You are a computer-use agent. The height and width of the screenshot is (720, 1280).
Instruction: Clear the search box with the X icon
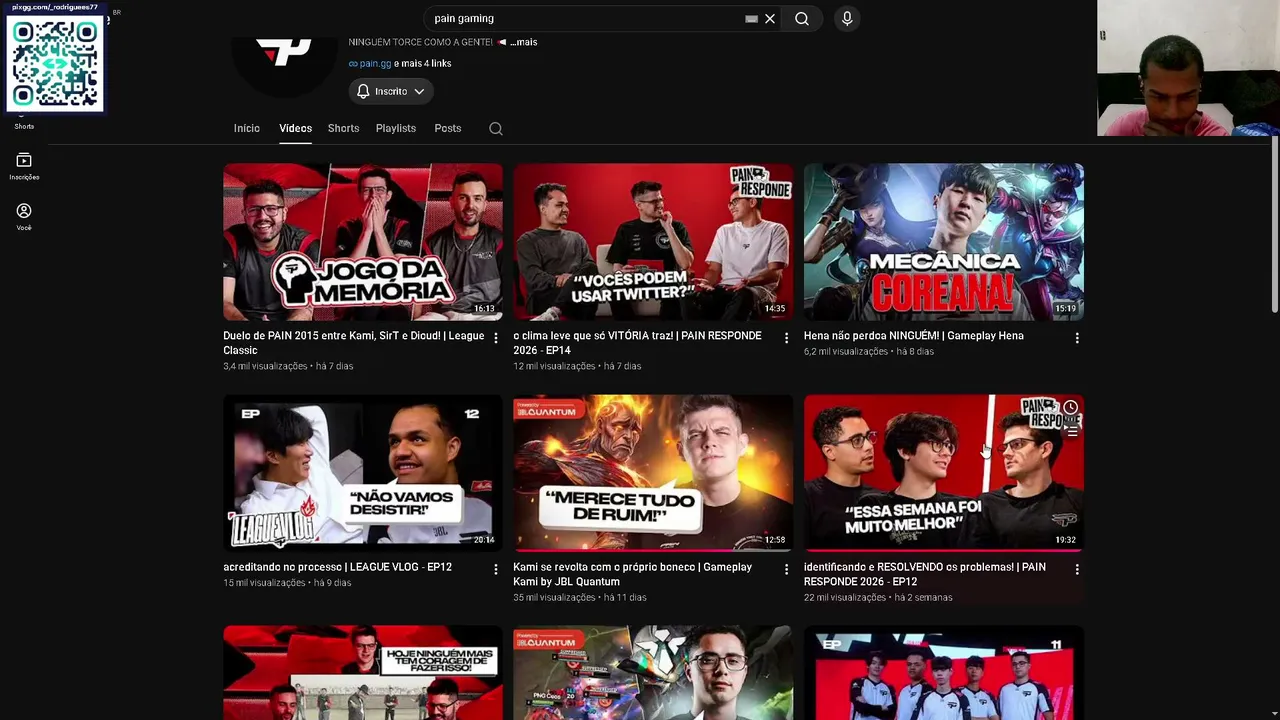click(770, 18)
